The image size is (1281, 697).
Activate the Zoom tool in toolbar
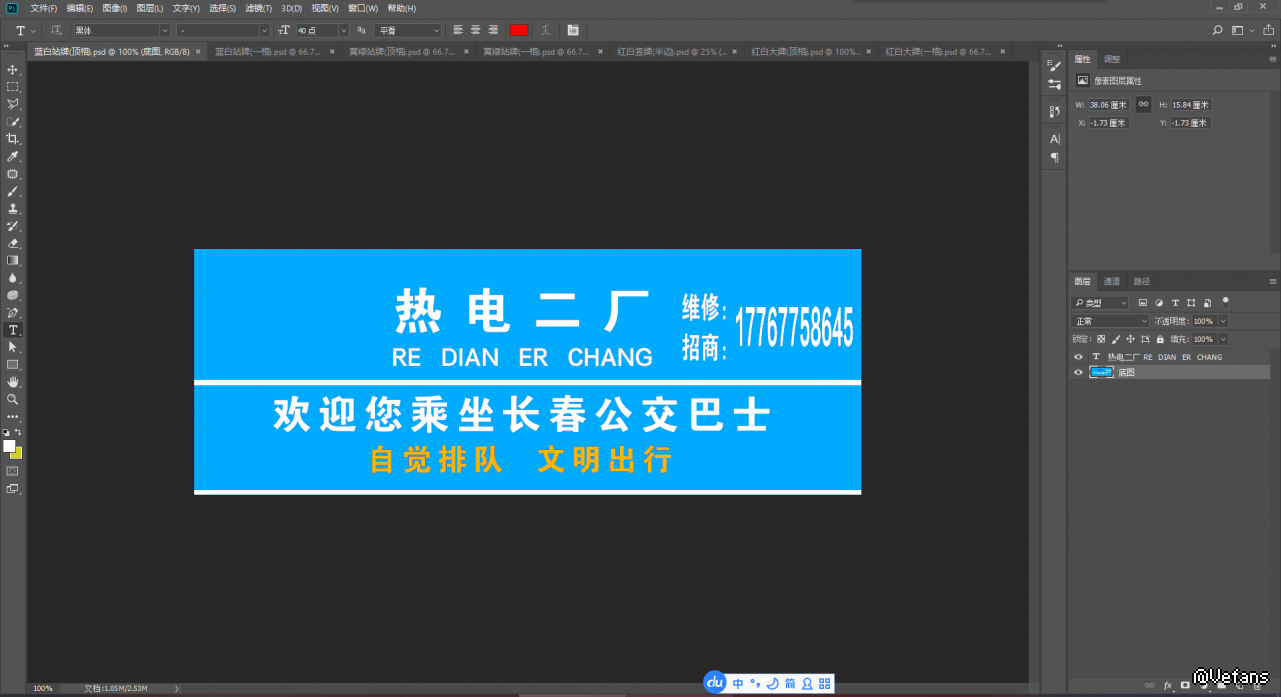click(13, 399)
